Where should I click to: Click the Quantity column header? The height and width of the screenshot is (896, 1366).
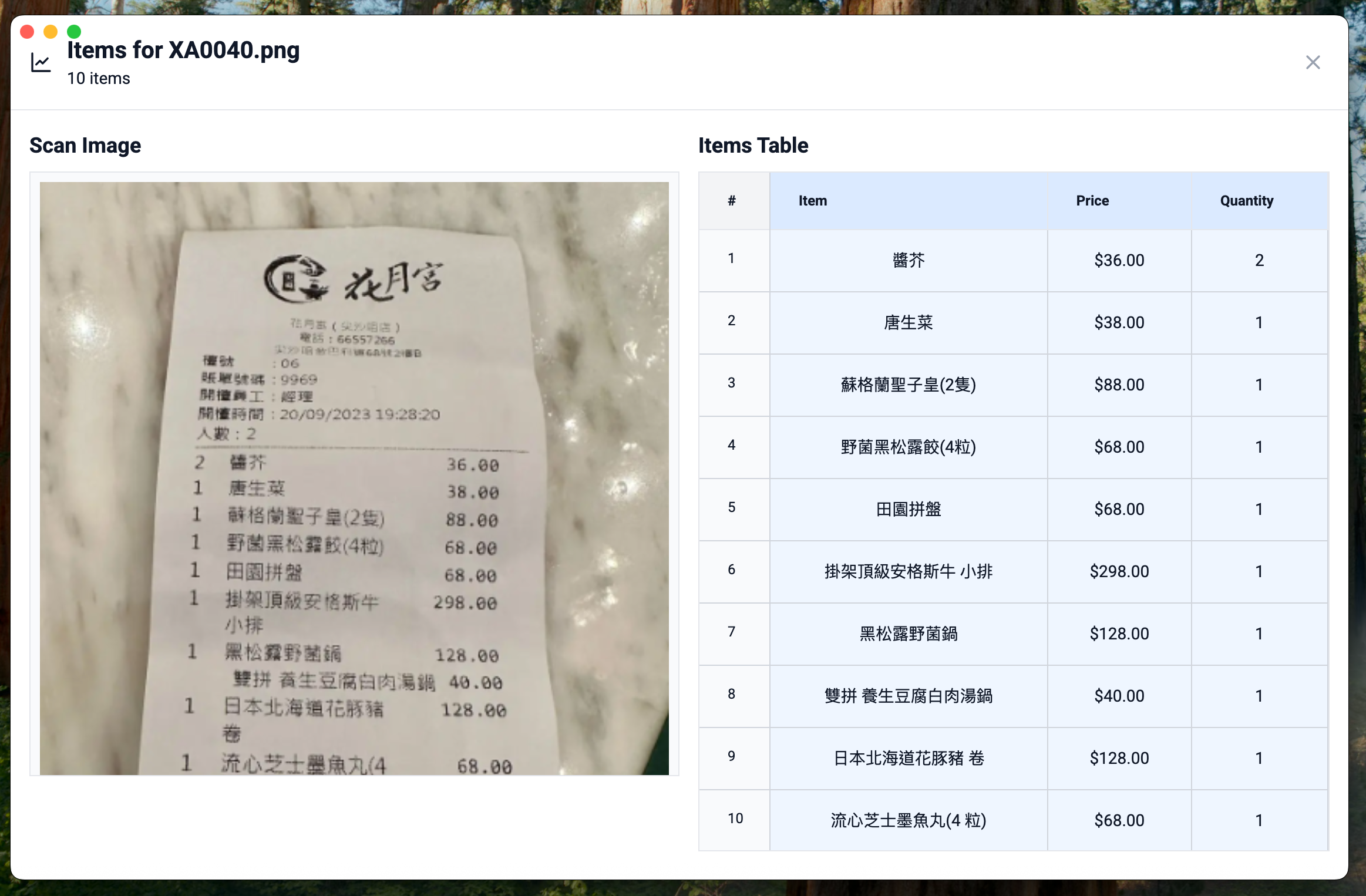coord(1246,201)
